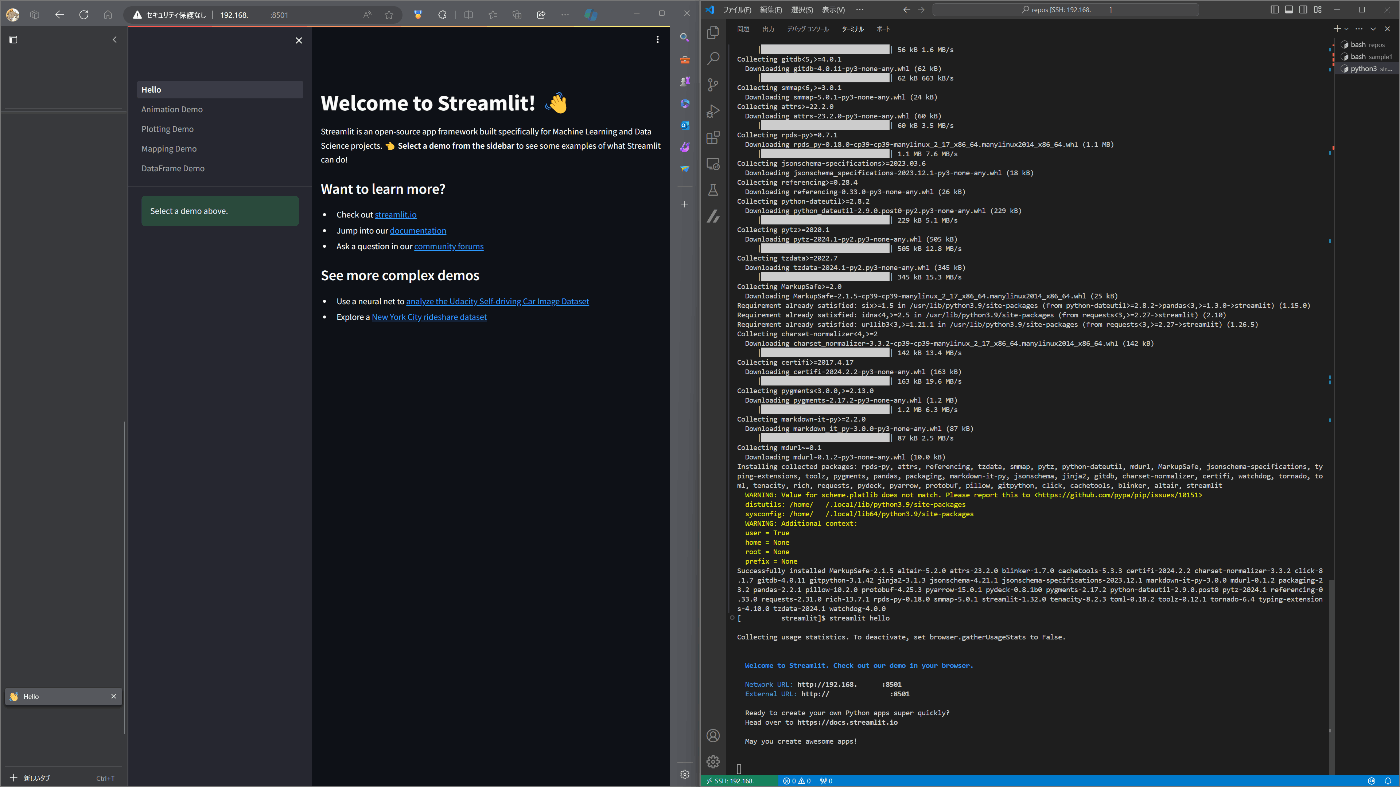
Task: Open the Edge profile avatar
Action: pyautogui.click(x=13, y=14)
